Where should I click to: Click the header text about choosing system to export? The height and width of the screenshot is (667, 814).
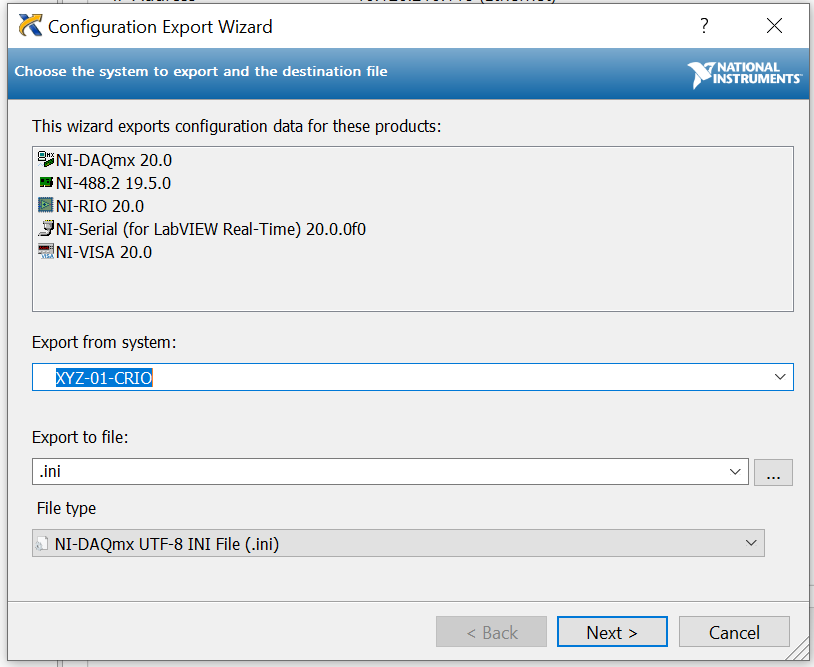click(x=201, y=71)
